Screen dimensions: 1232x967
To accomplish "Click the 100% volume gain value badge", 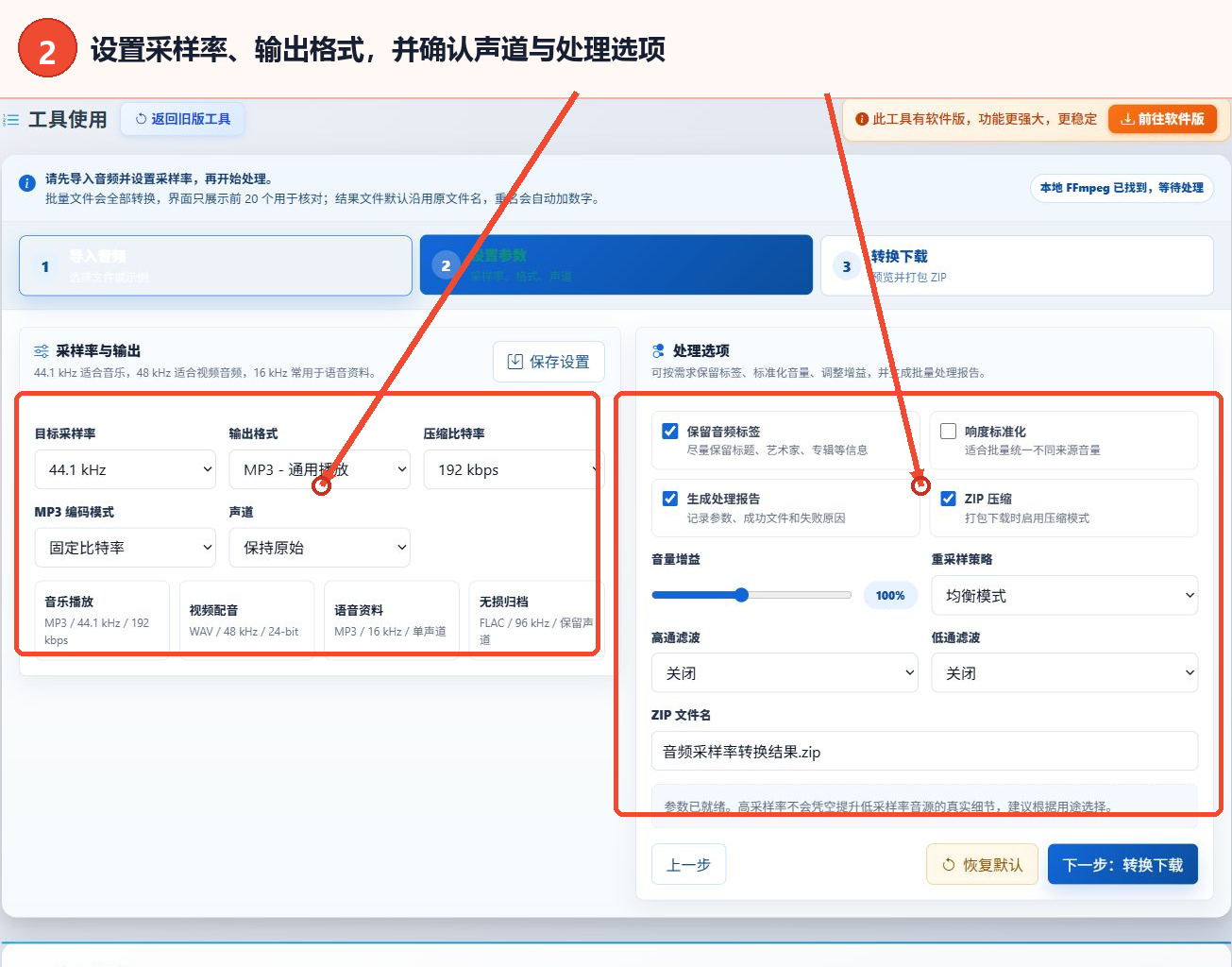I will point(890,595).
